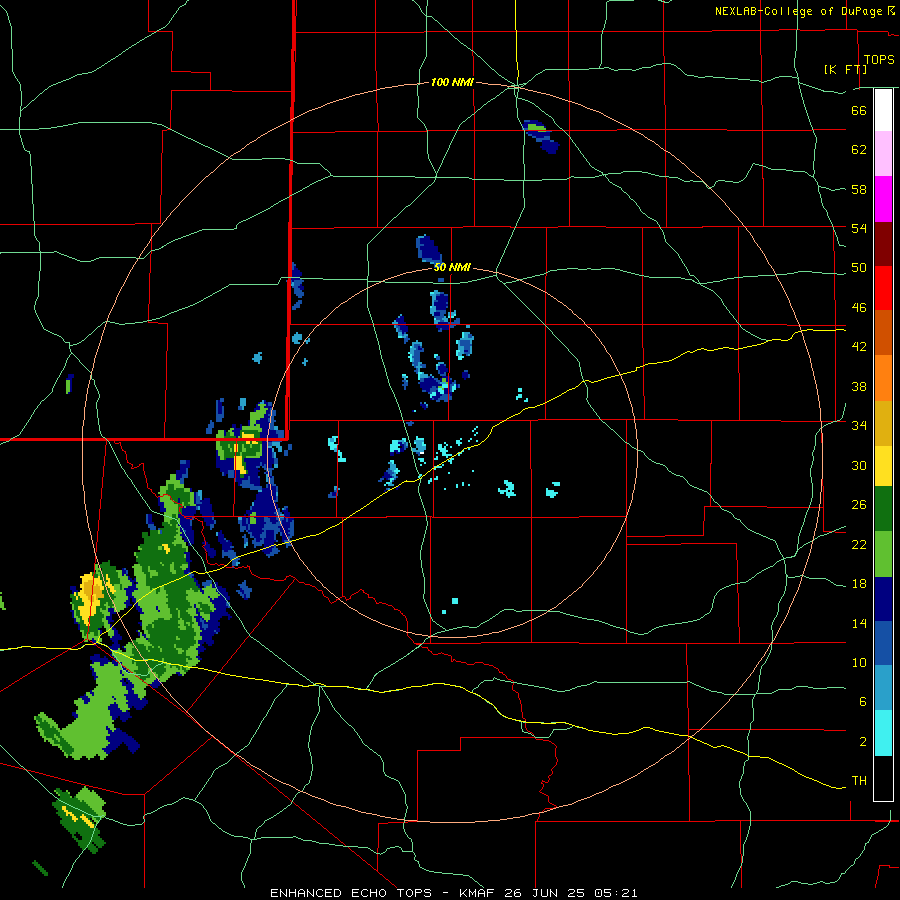Click the 30 legend value

tap(859, 465)
